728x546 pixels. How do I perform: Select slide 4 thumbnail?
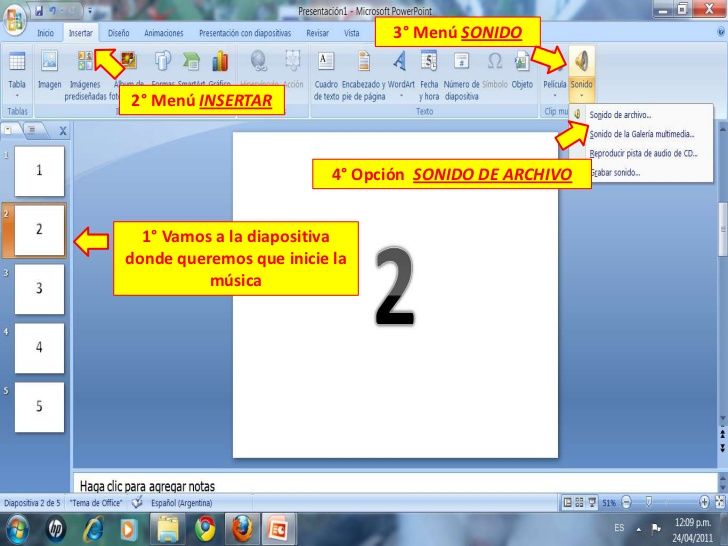tap(39, 348)
